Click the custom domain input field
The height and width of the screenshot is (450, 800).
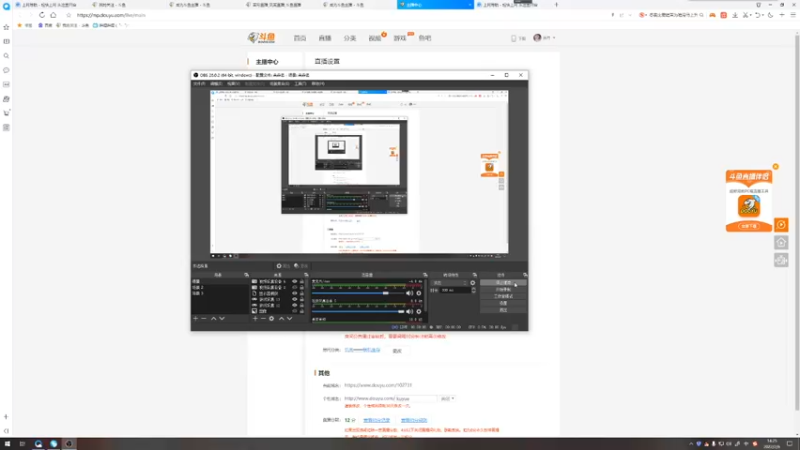(x=416, y=398)
